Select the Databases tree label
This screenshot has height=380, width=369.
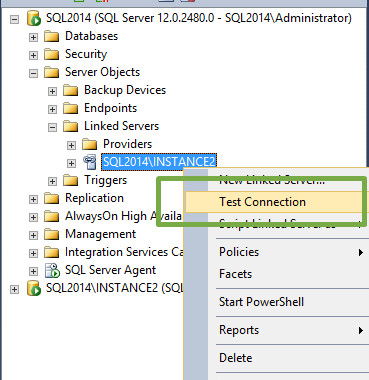[x=91, y=36]
